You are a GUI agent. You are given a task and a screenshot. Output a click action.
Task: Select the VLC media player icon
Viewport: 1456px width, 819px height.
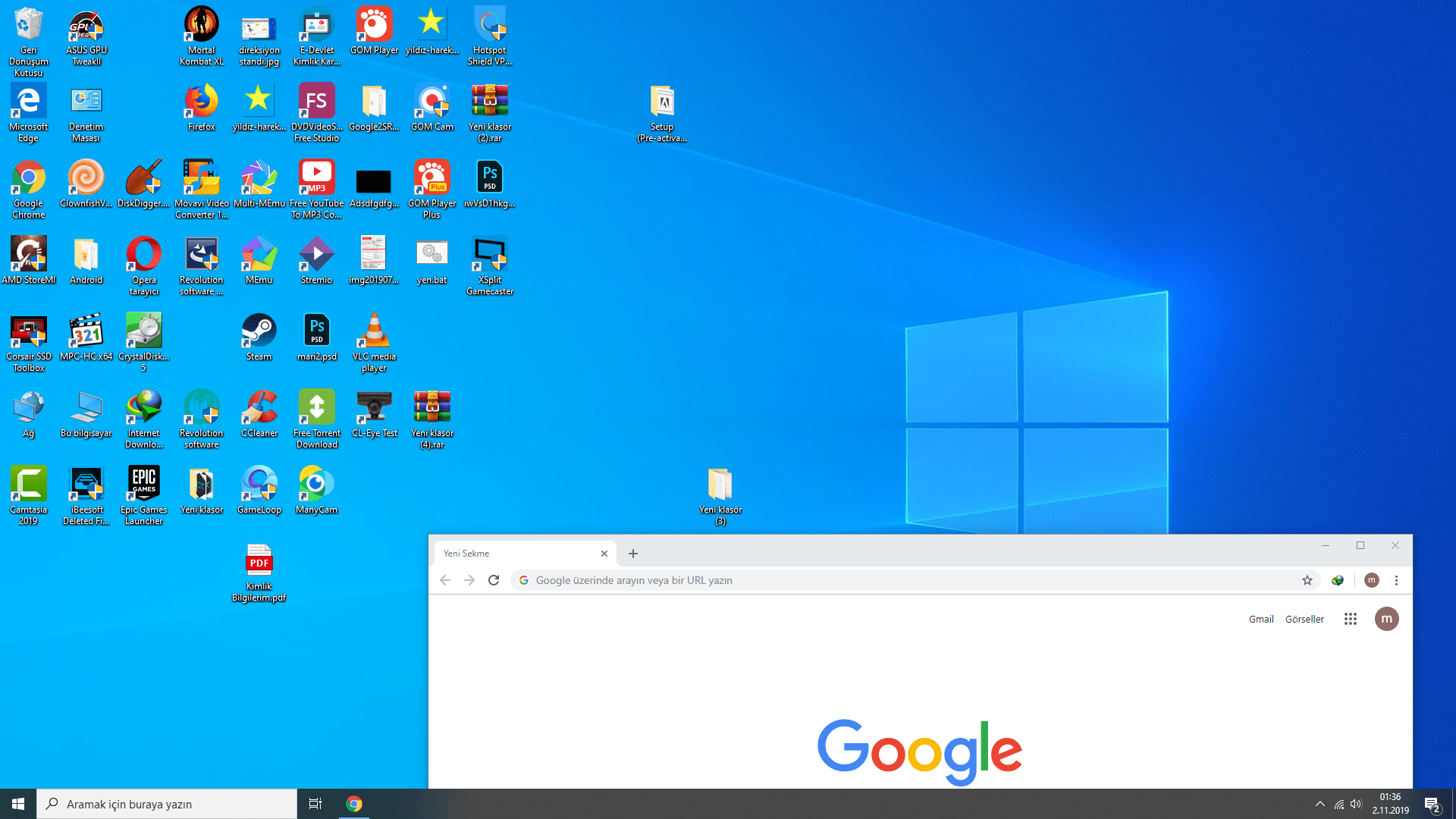pos(374,332)
